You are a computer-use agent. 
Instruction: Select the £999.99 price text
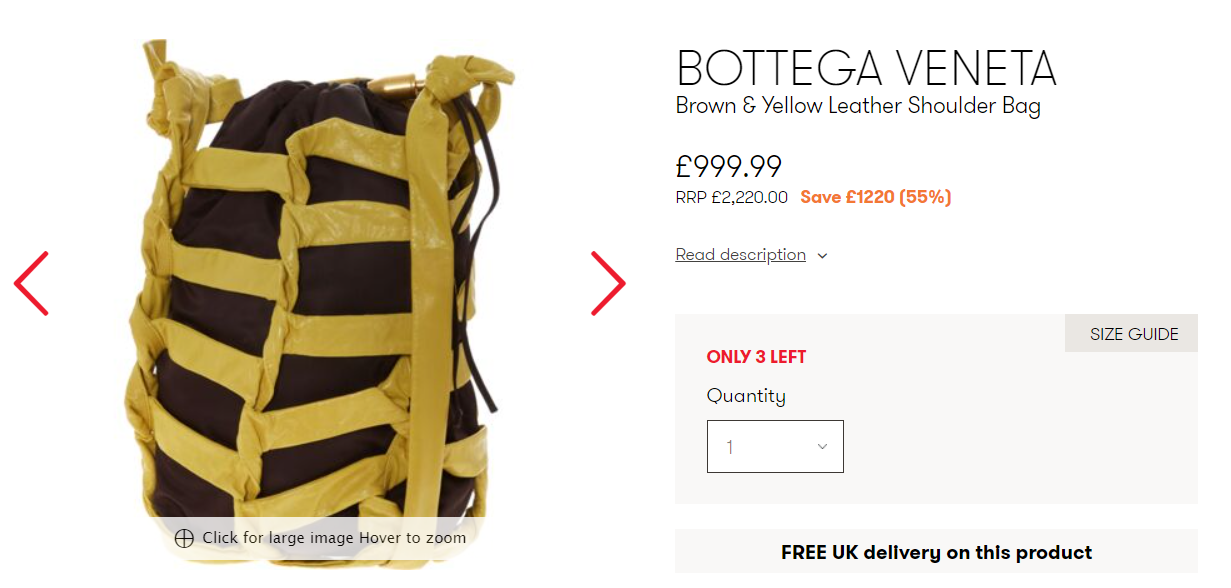click(729, 166)
